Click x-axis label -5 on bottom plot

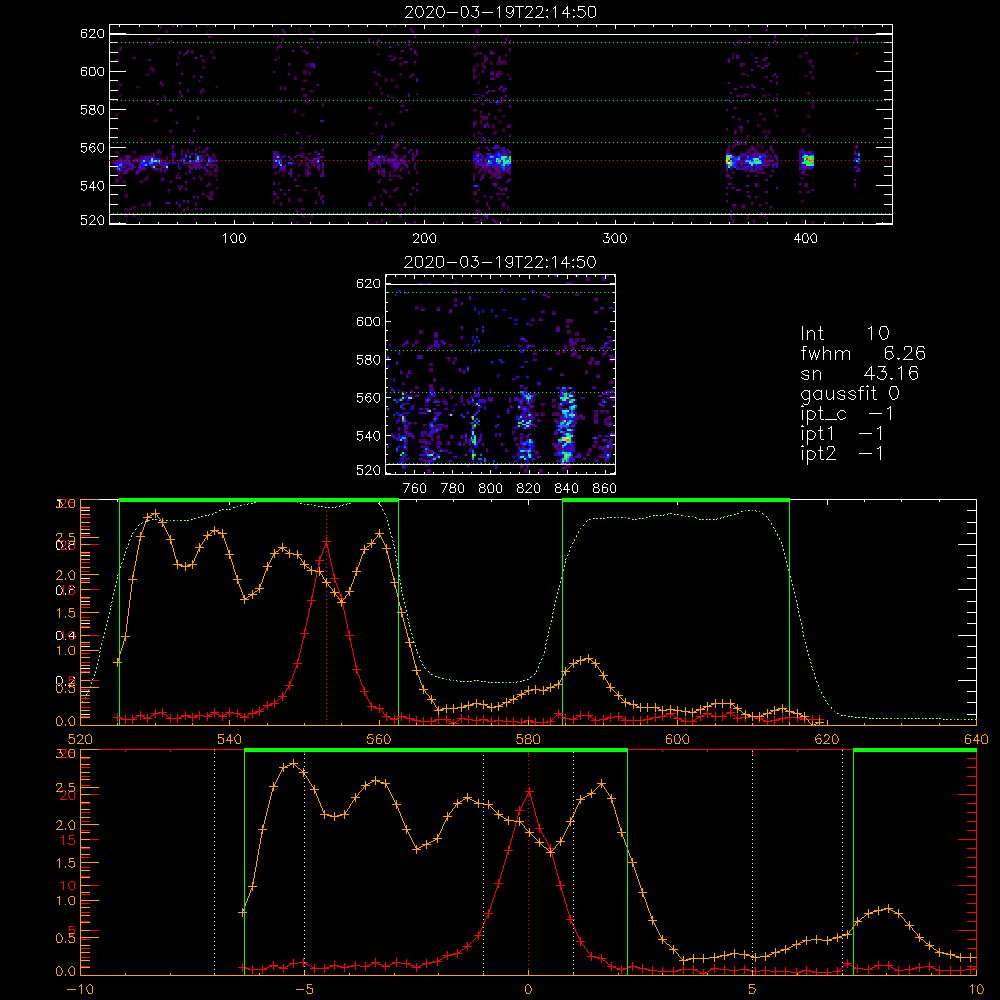click(304, 990)
